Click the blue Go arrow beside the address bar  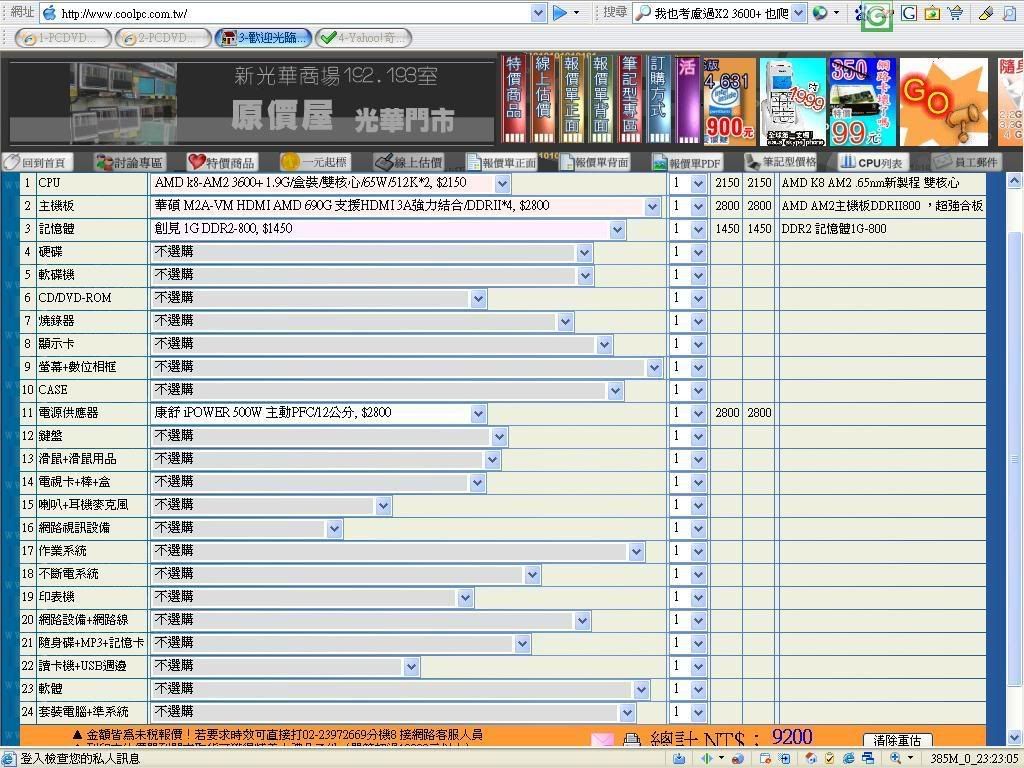pyautogui.click(x=560, y=12)
